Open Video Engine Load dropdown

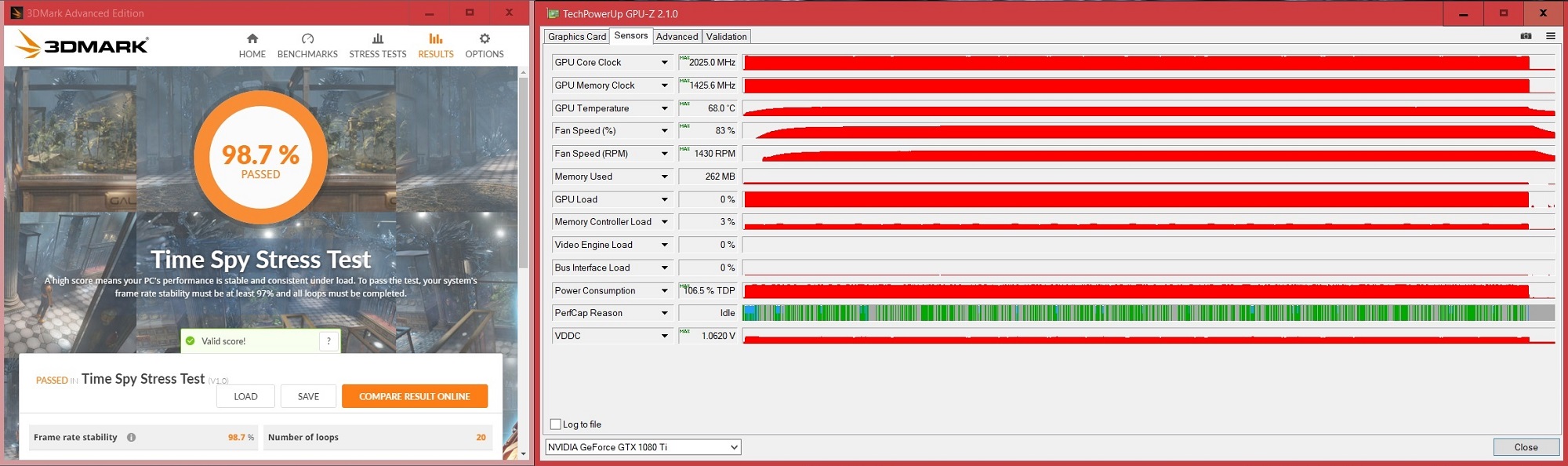(x=664, y=245)
